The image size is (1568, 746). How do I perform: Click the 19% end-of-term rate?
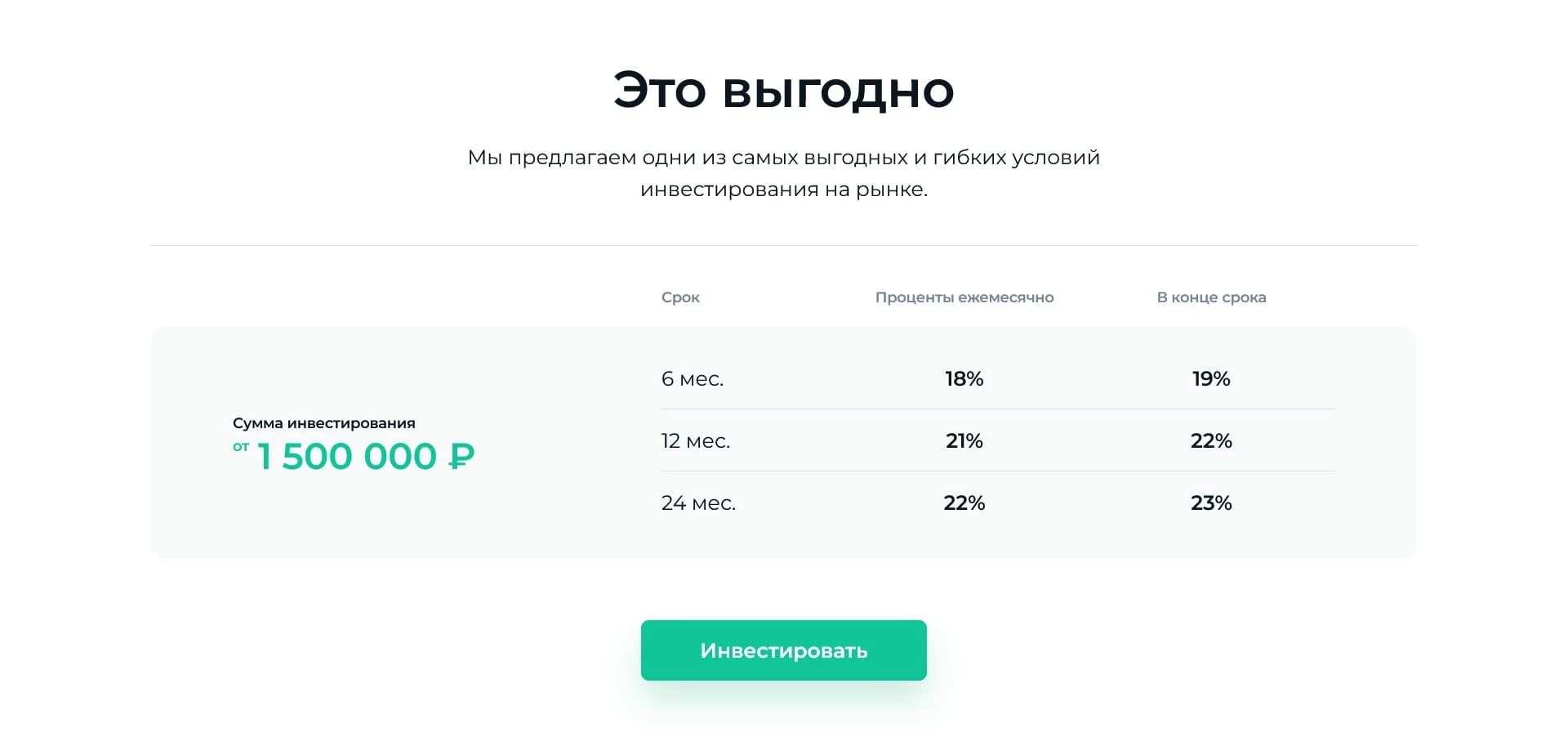click(x=1211, y=378)
